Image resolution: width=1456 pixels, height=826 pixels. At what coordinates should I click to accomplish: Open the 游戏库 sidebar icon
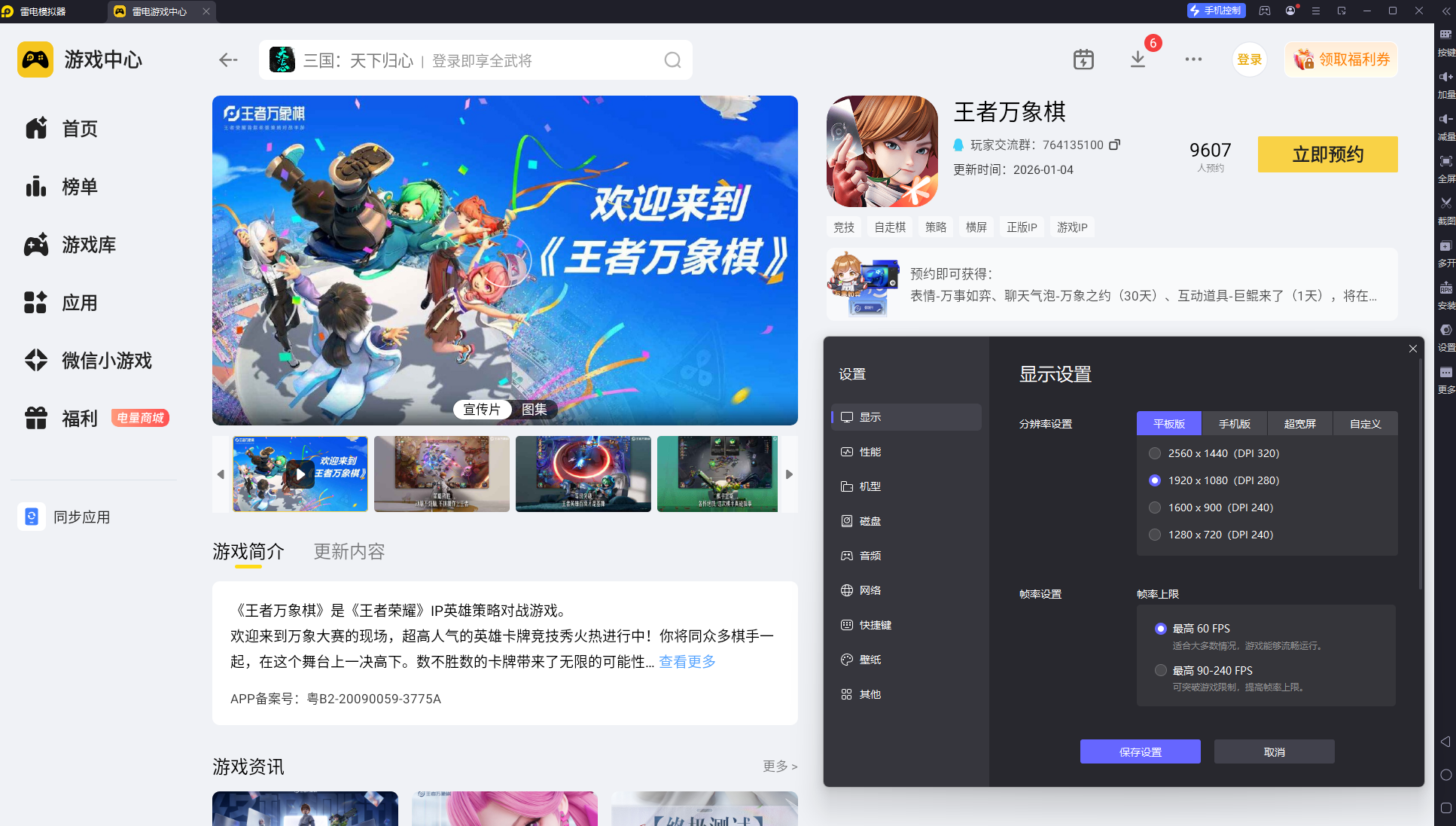pyautogui.click(x=35, y=245)
